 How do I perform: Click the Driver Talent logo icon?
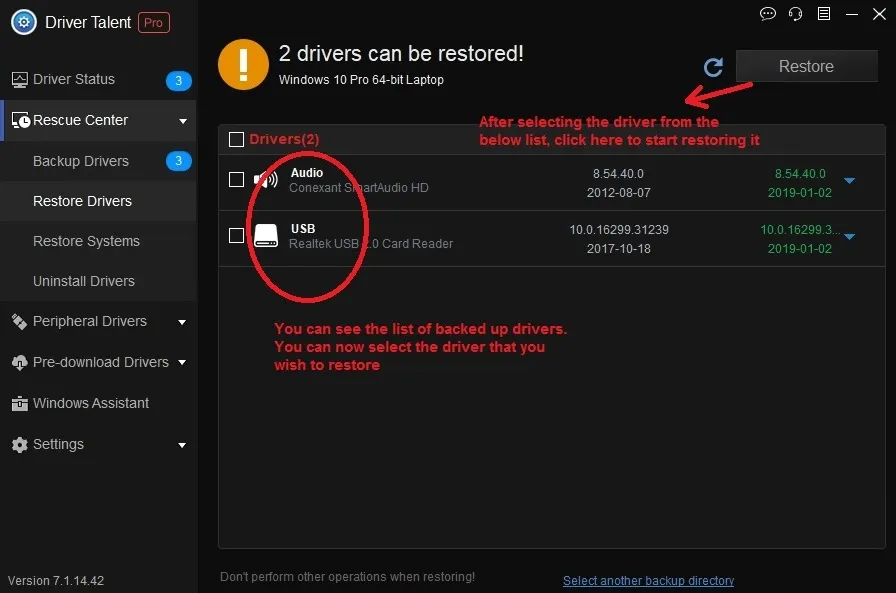23,22
